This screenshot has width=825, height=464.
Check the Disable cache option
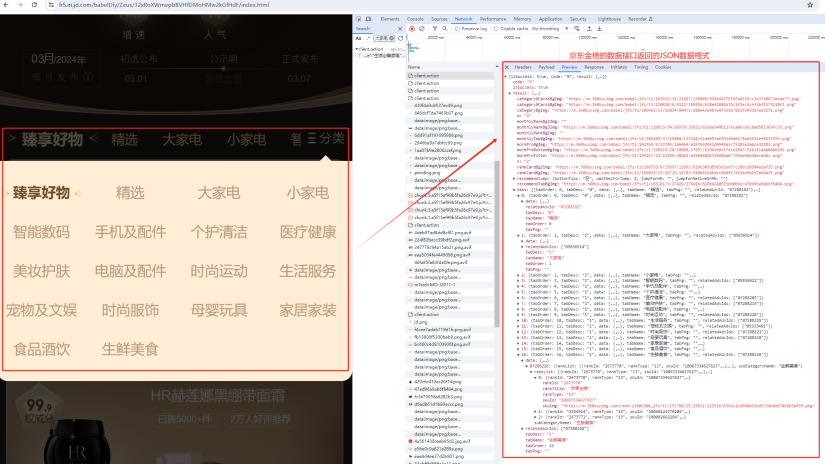(497, 29)
